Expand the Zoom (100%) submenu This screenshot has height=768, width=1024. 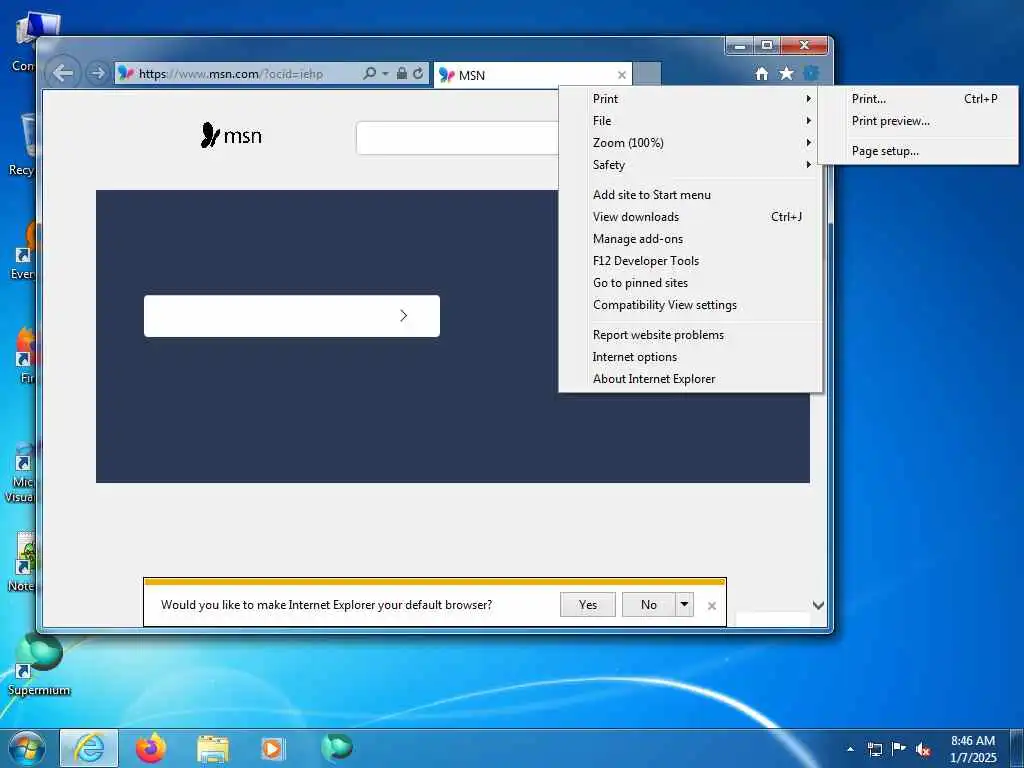pos(691,143)
